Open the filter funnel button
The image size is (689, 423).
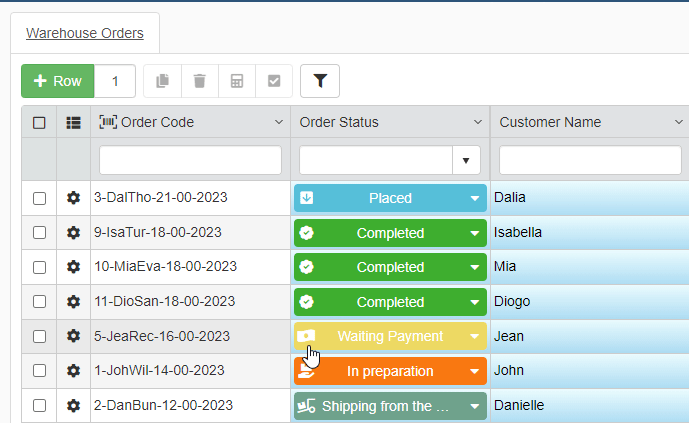pyautogui.click(x=320, y=81)
